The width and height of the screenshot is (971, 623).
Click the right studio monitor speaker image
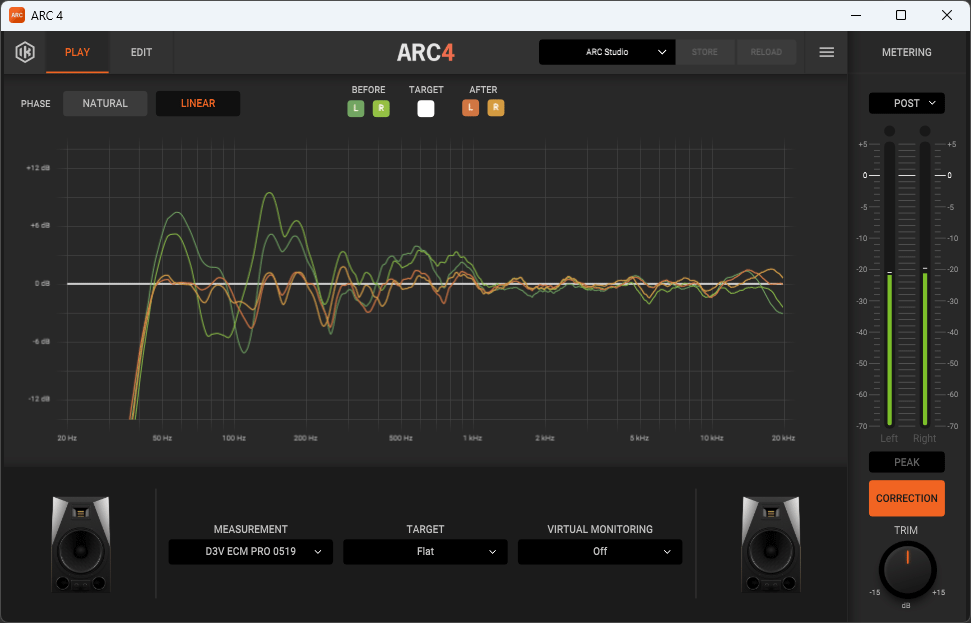[770, 544]
